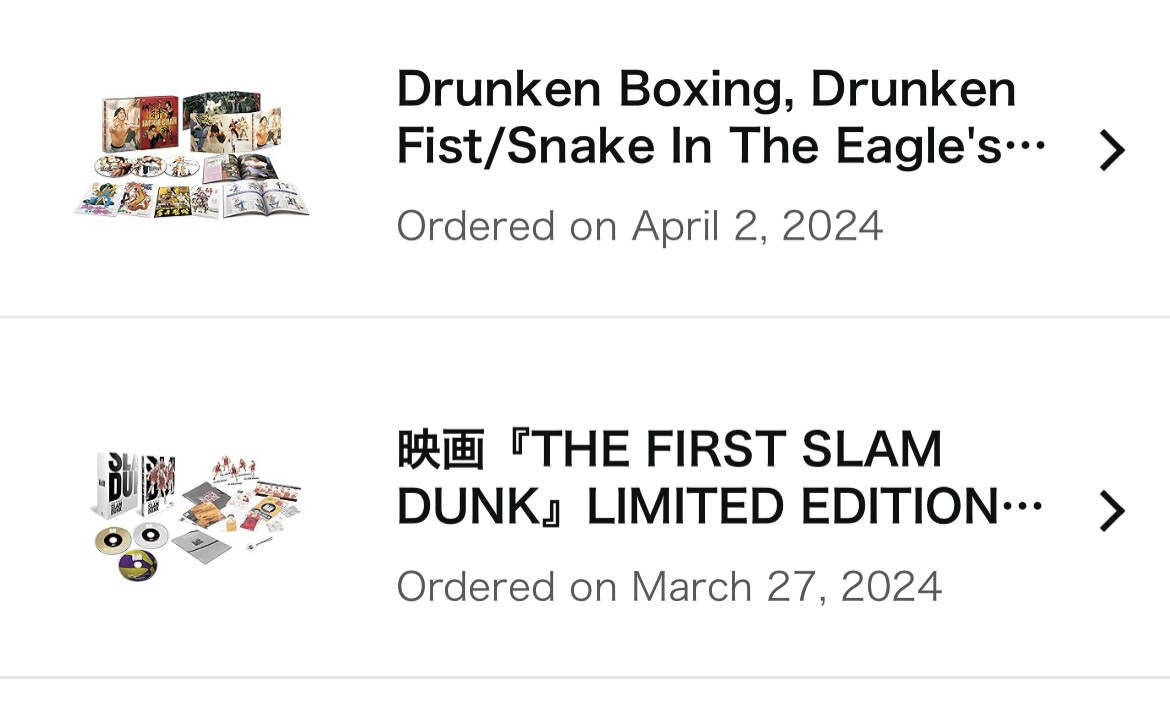Expand THE FIRST SLAM DUNK order chevron
The height and width of the screenshot is (708, 1170).
1111,511
